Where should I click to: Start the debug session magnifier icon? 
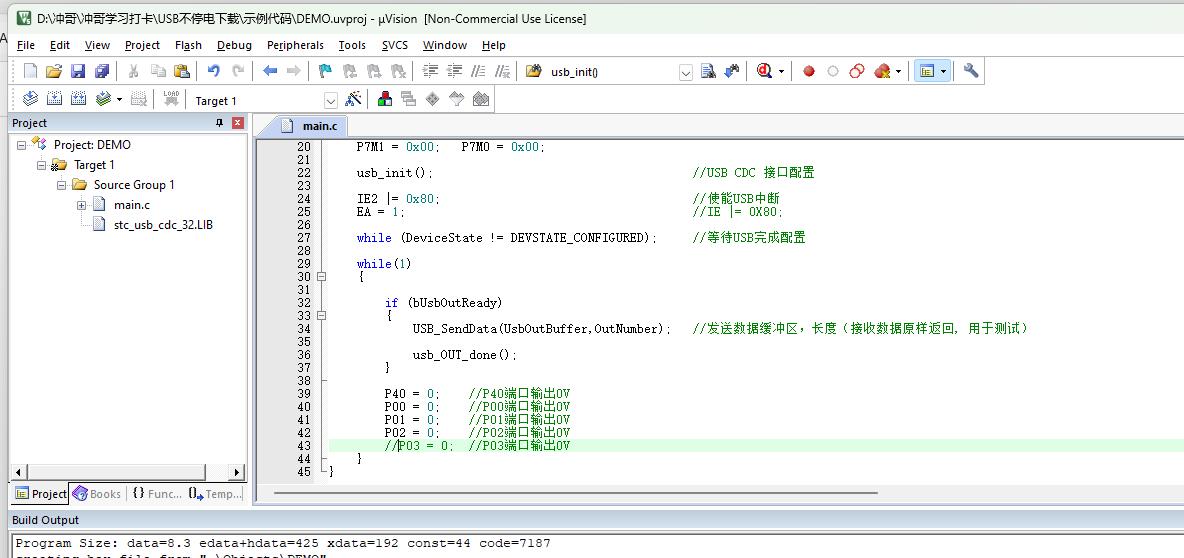[x=764, y=71]
